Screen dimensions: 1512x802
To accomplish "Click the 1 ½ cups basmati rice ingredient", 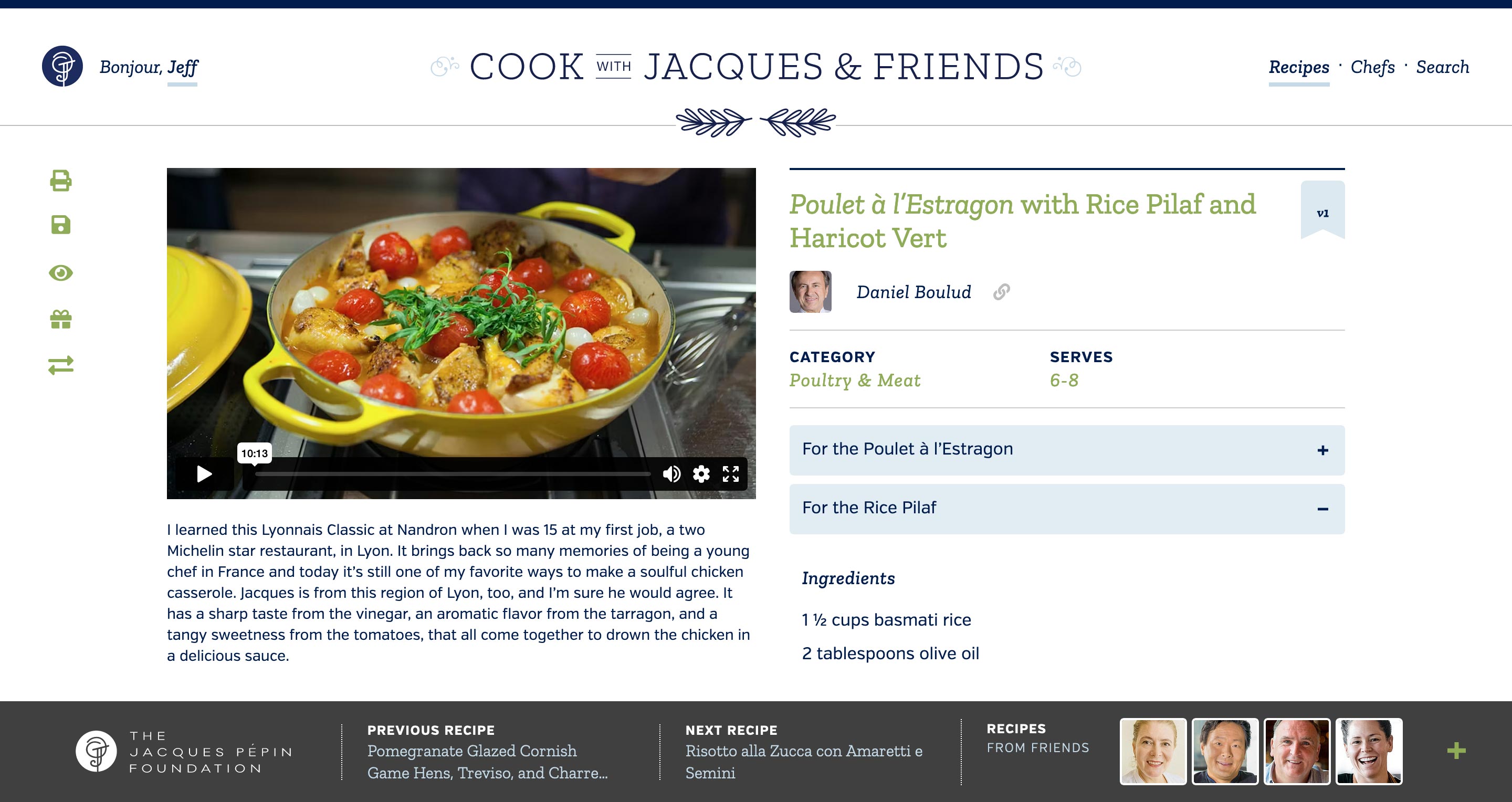I will 886,619.
